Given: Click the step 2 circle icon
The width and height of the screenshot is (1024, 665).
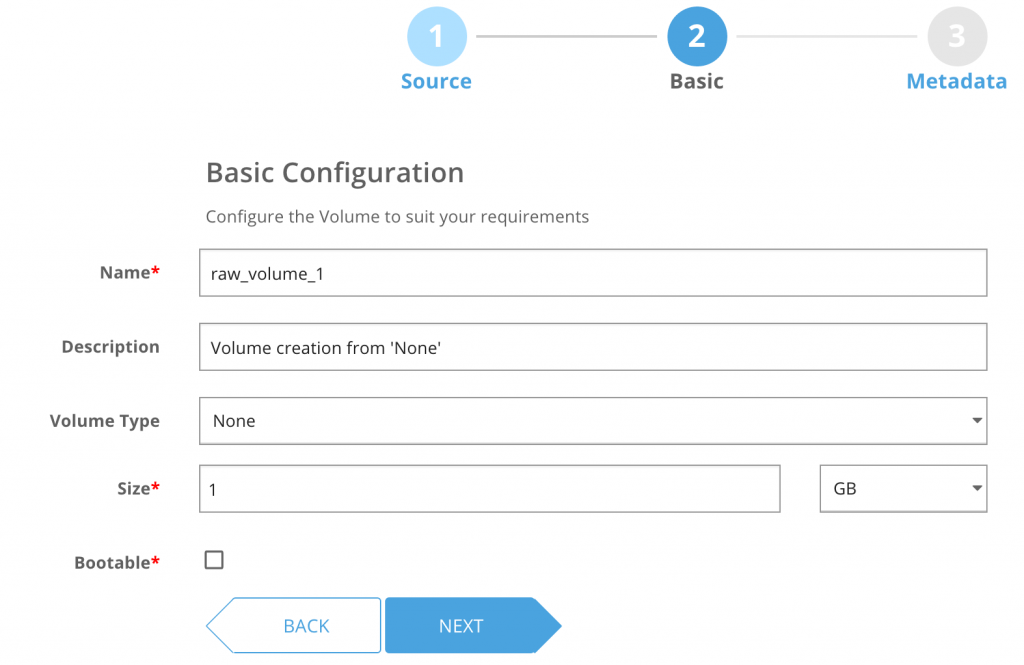Looking at the screenshot, I should pos(697,37).
